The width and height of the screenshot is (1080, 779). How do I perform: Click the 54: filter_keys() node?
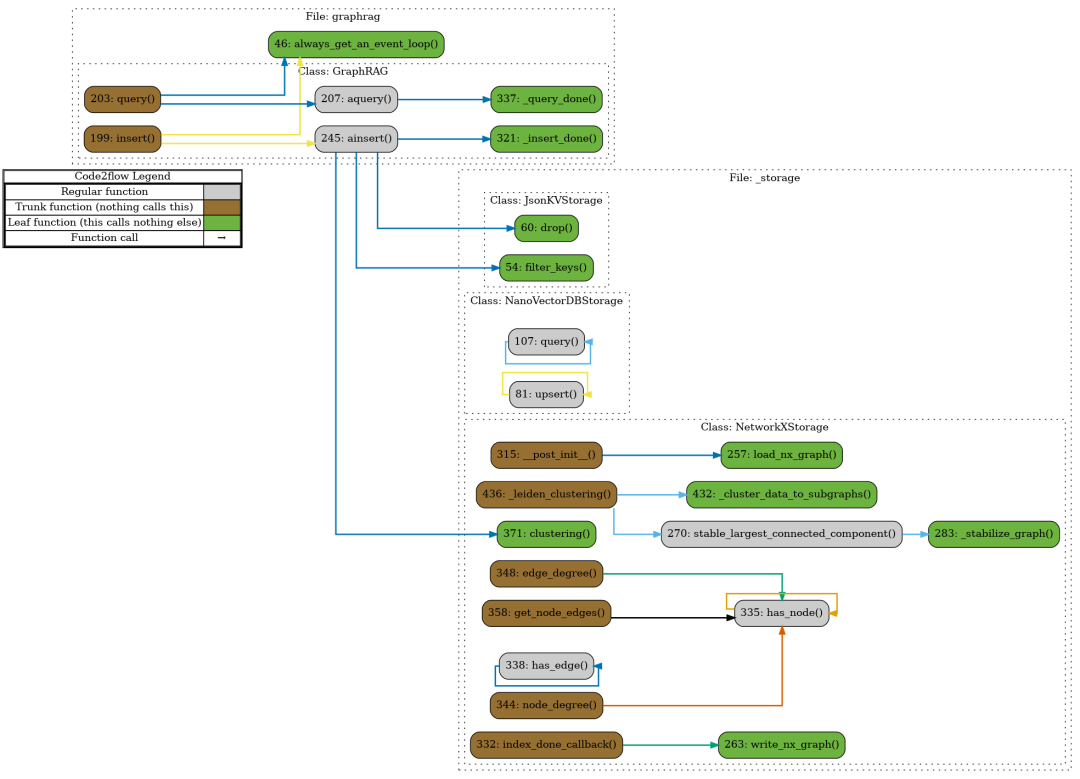(x=546, y=268)
